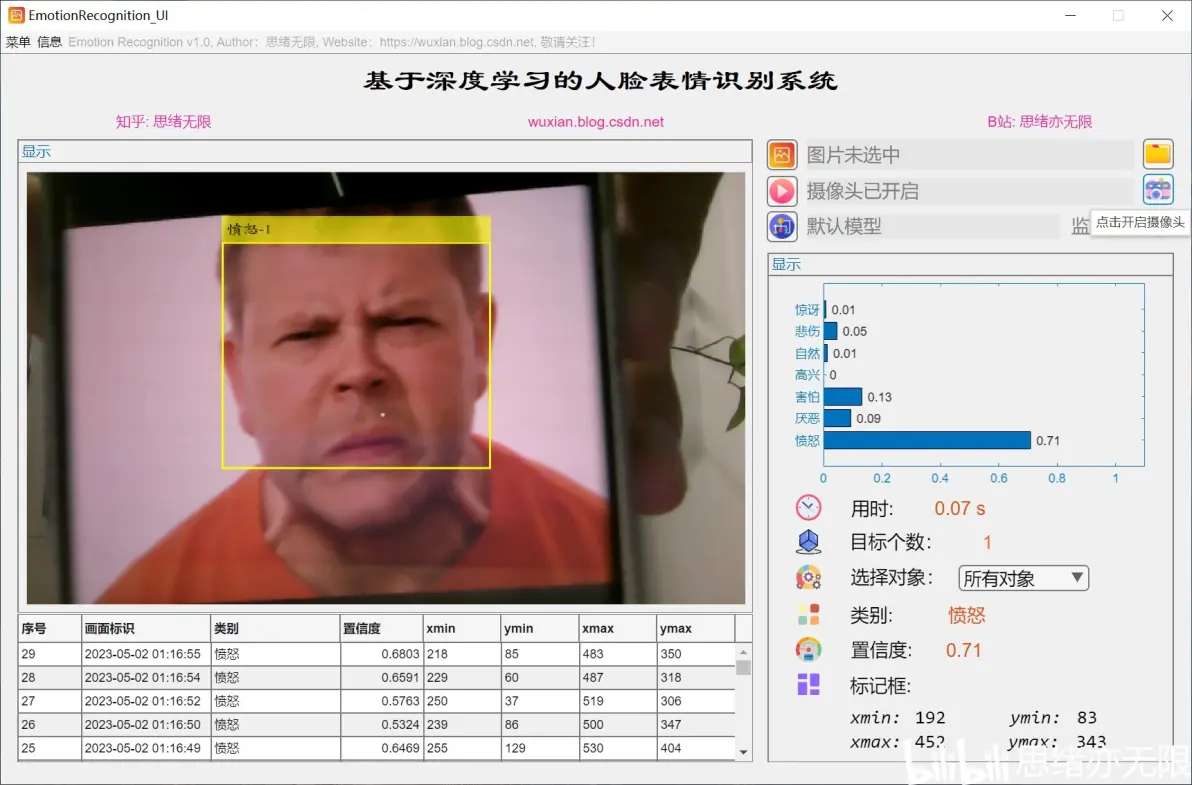Click the 知乎: 思绪无限 link
Image resolution: width=1192 pixels, height=785 pixels.
[x=163, y=122]
